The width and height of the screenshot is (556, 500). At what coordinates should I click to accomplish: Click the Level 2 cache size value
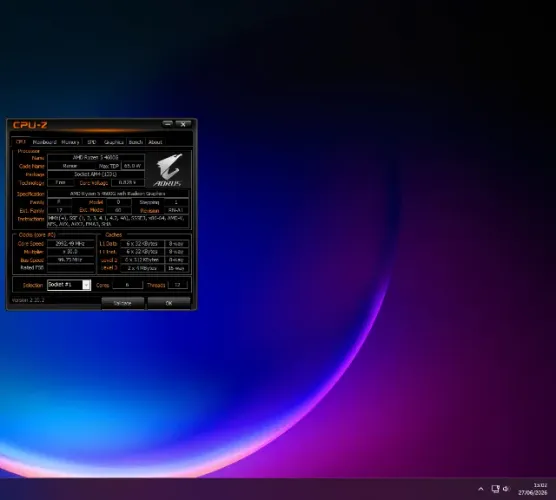[x=142, y=260]
